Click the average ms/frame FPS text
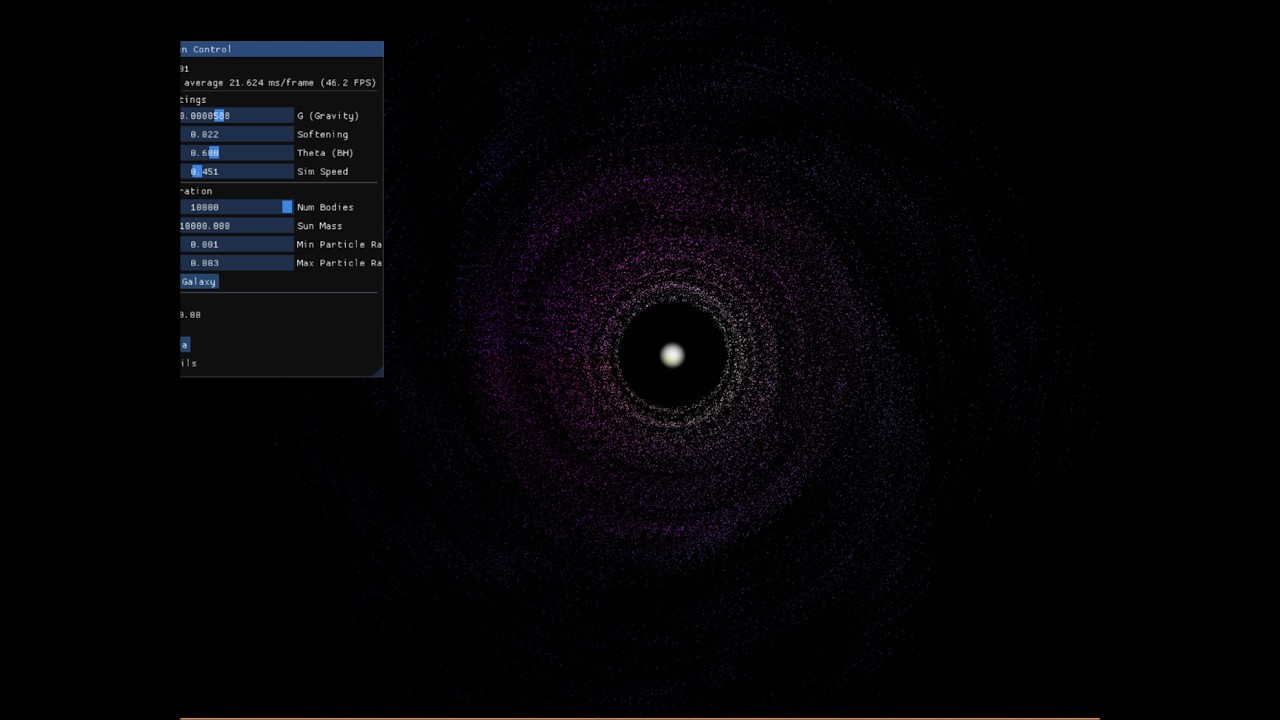The width and height of the screenshot is (1280, 720). (x=280, y=83)
